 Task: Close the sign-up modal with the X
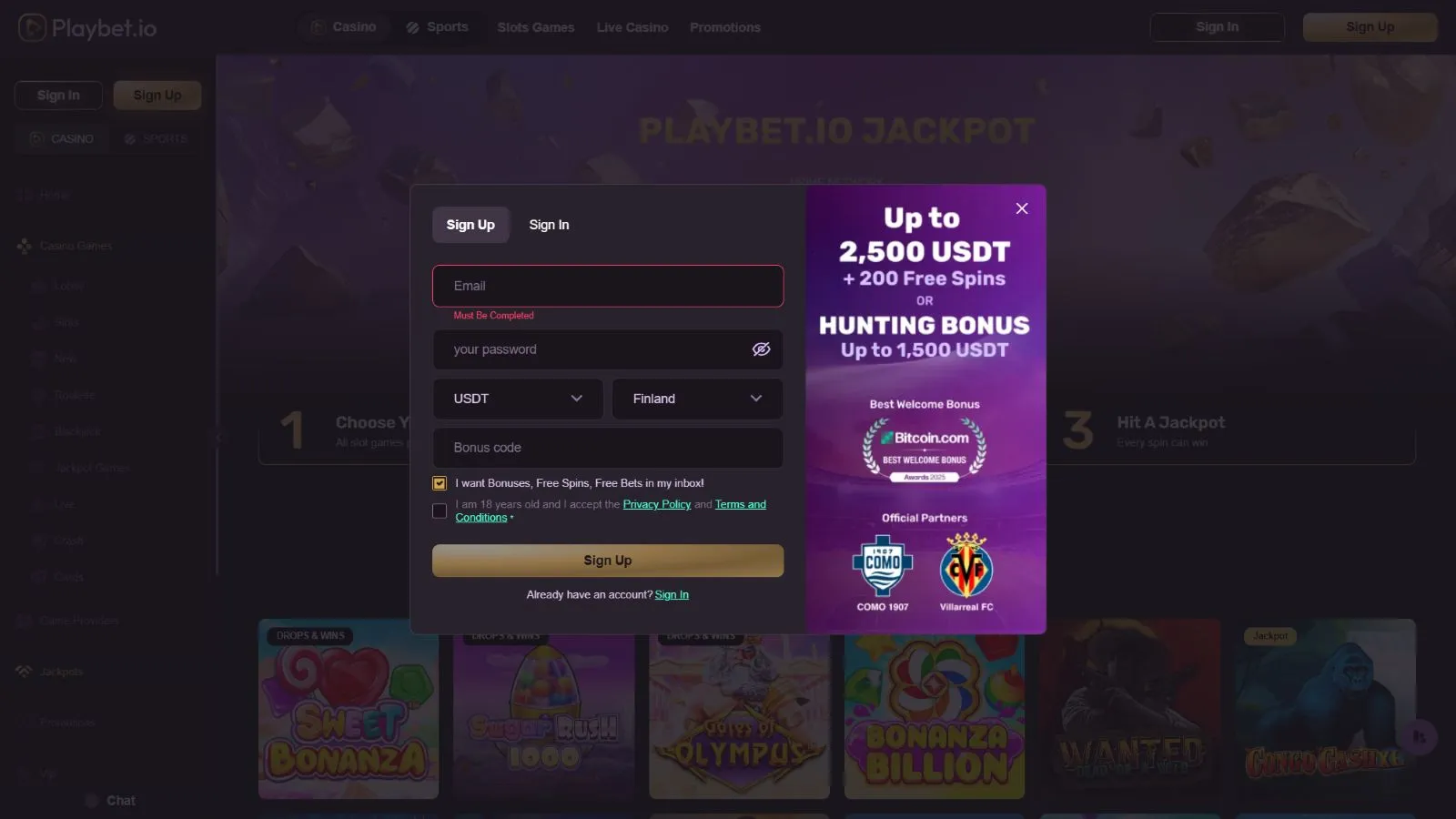click(1022, 208)
